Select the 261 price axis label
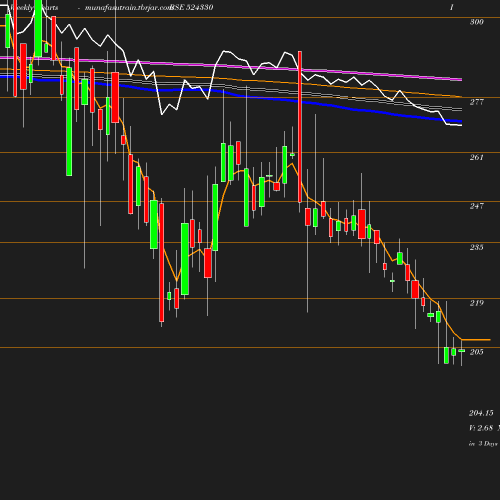Image resolution: width=500 pixels, height=500 pixels. (x=476, y=157)
